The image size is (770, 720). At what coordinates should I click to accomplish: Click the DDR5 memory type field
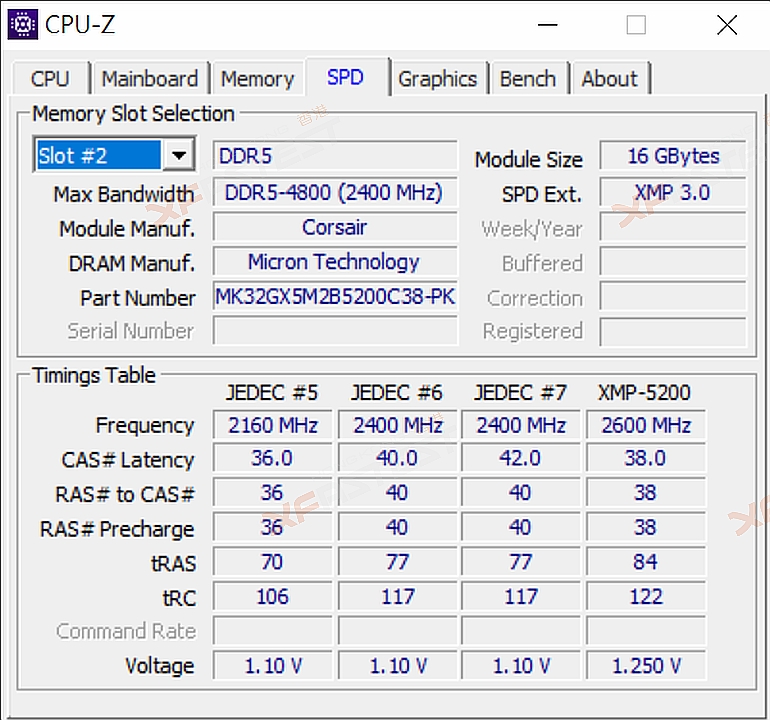tap(335, 156)
